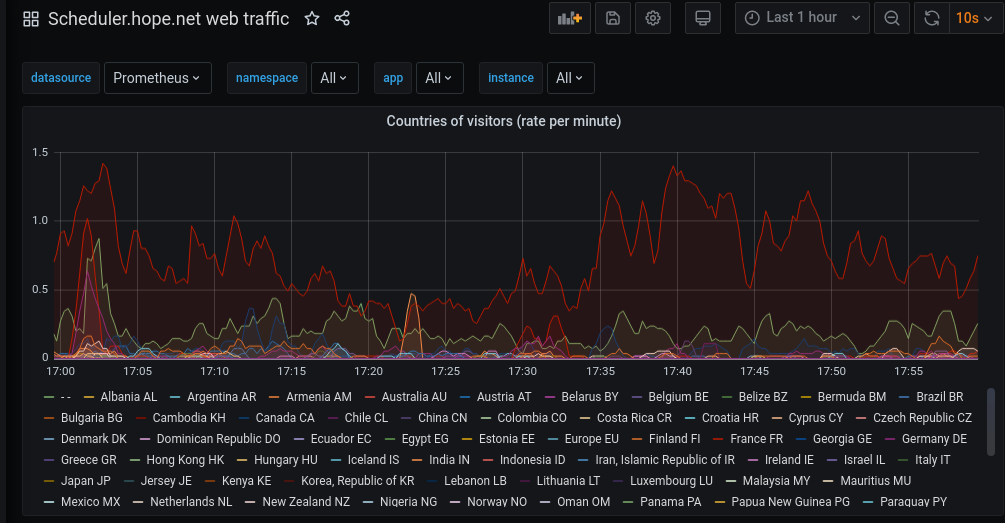
Task: Click Cambodia KH color swatch in legend
Action: point(140,419)
